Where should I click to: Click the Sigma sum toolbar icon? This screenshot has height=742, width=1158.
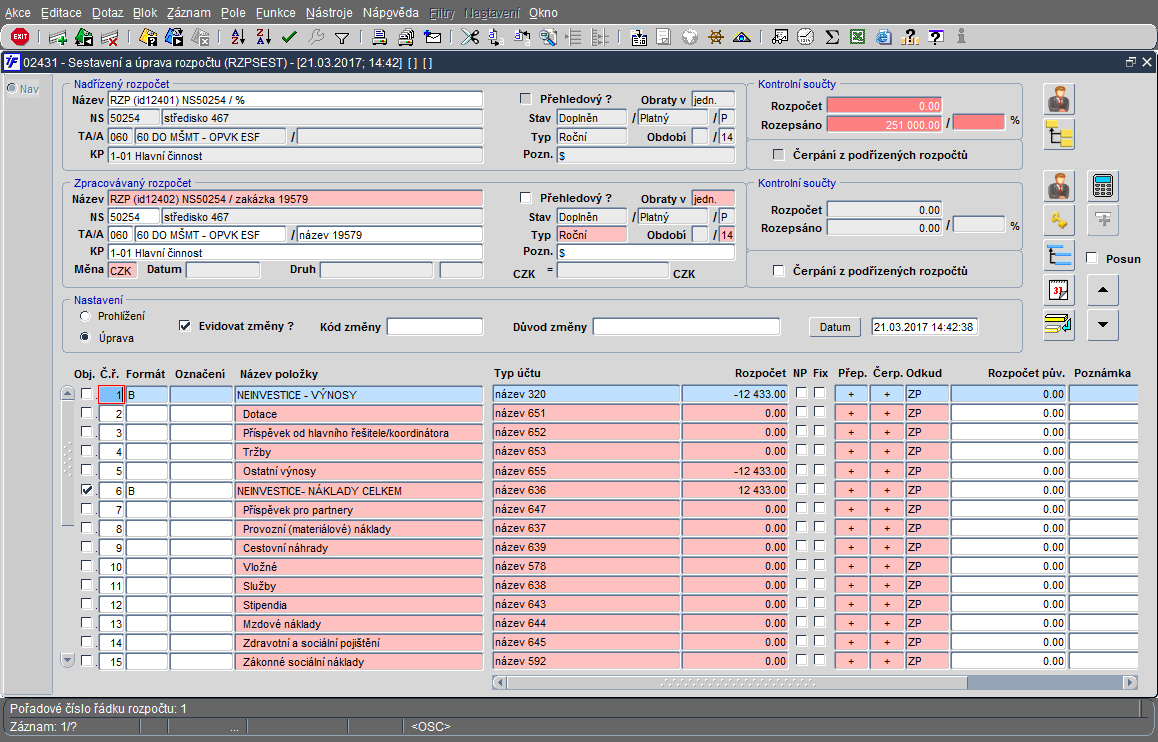[831, 37]
